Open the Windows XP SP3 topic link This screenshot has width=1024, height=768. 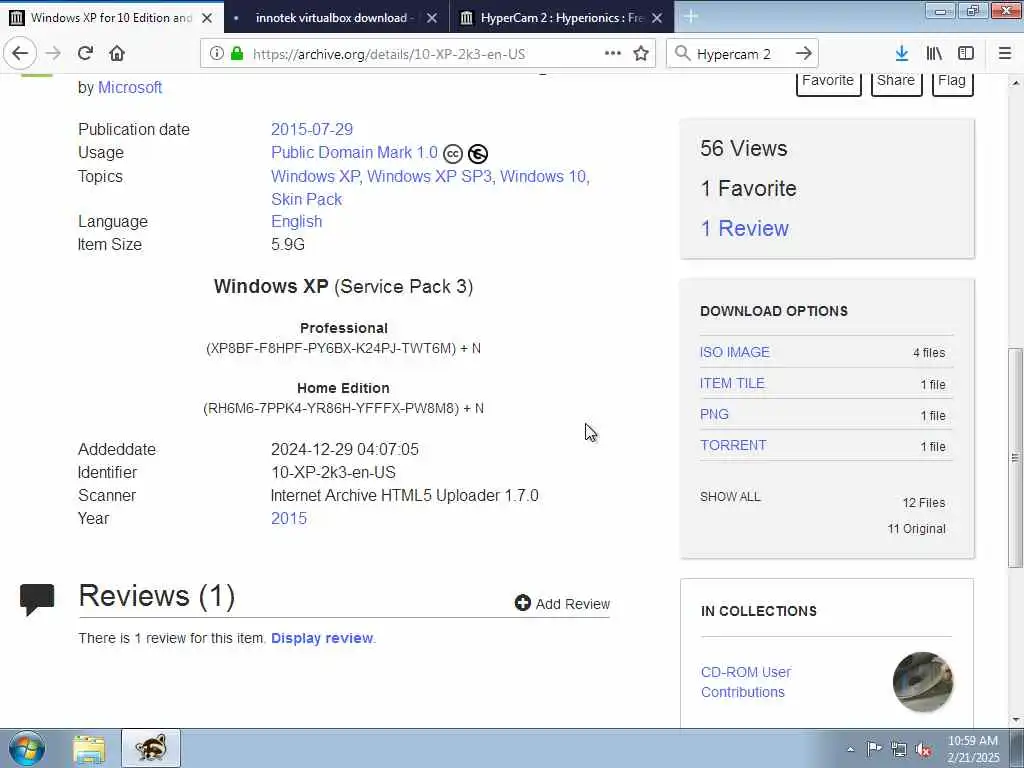pos(430,176)
